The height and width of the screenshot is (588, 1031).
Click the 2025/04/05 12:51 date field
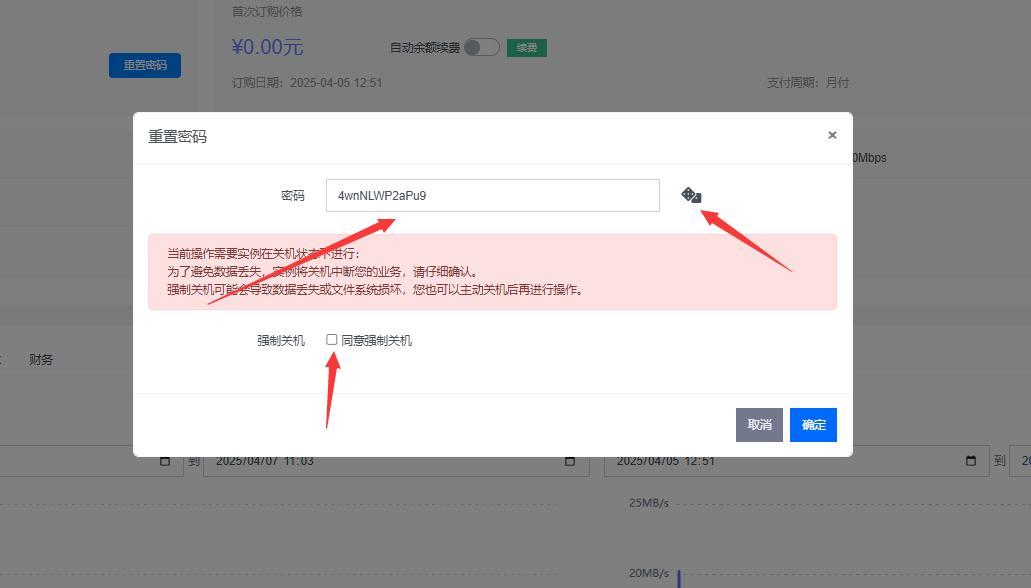[x=796, y=461]
